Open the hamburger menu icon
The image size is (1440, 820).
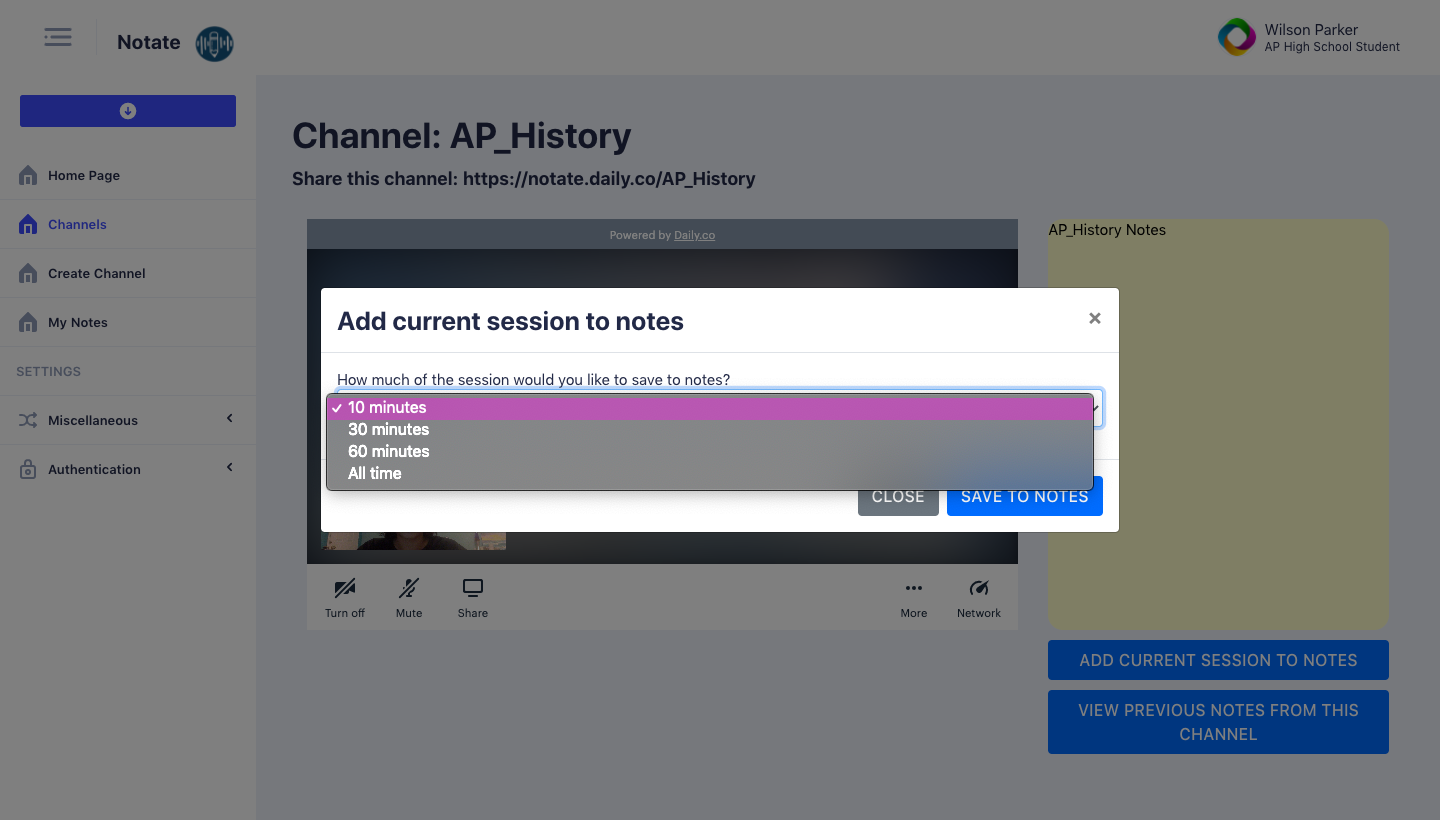[58, 38]
